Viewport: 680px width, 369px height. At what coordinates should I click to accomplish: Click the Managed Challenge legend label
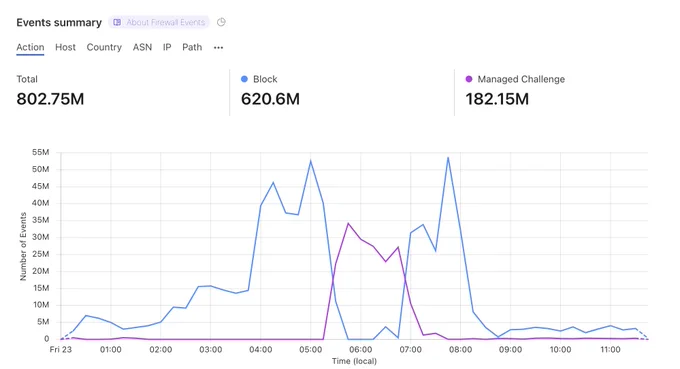click(x=521, y=79)
